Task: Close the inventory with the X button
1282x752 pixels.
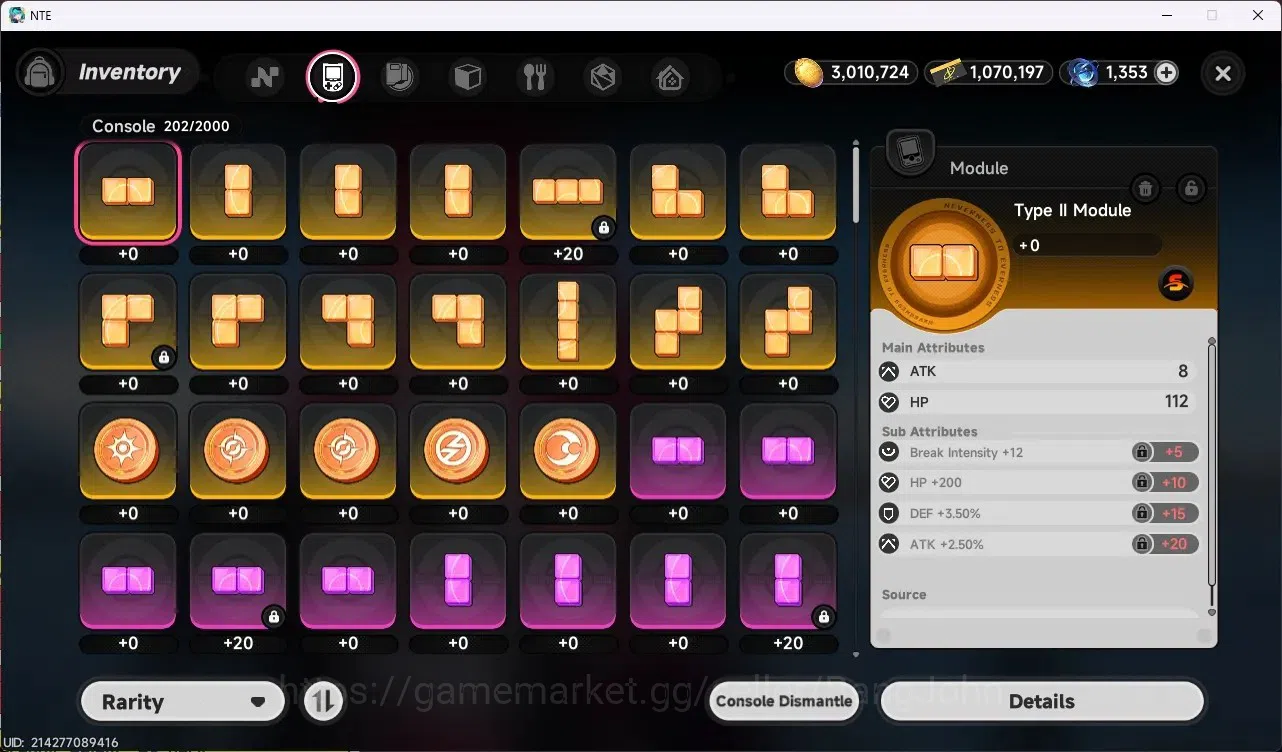Action: point(1223,72)
